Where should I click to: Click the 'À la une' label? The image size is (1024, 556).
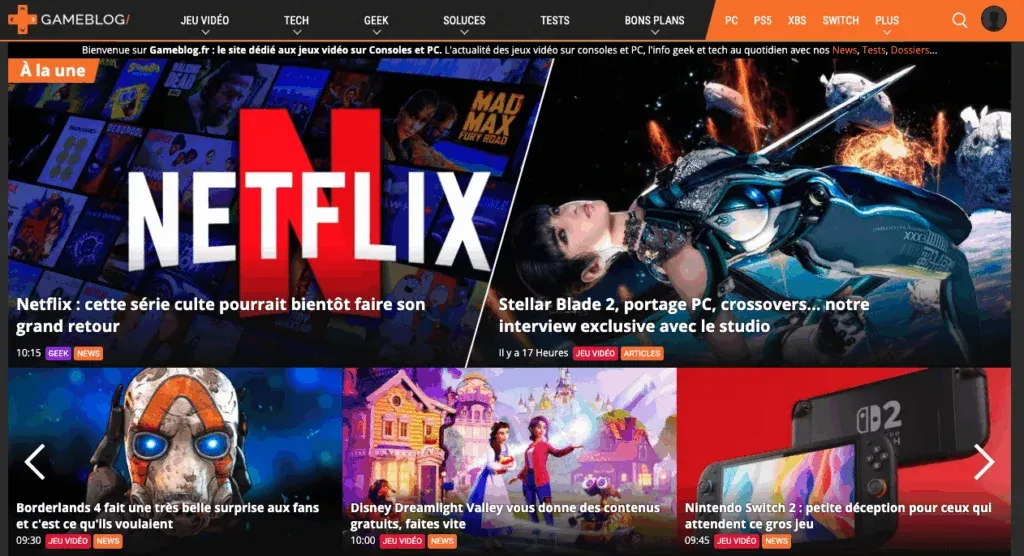tap(53, 71)
